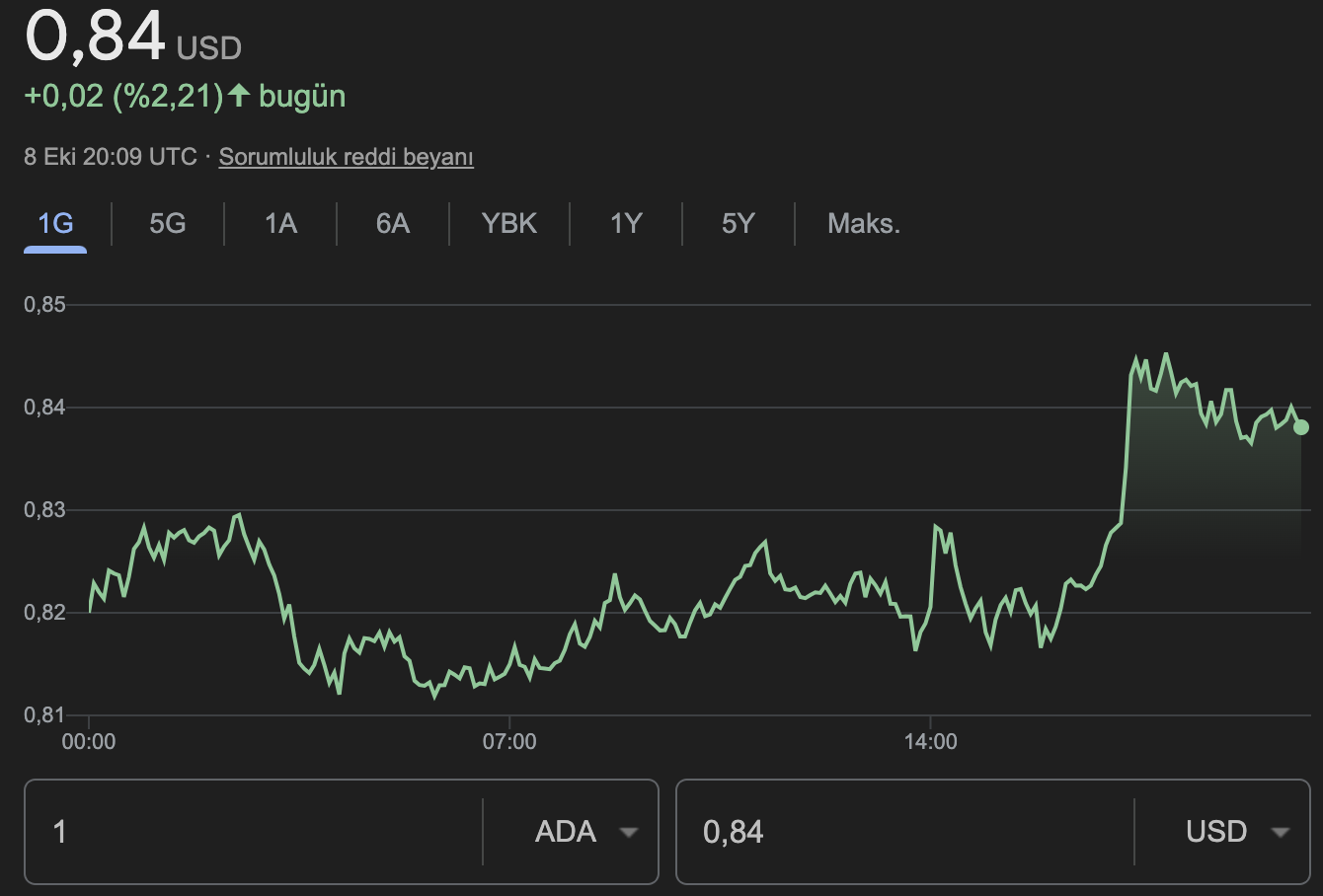This screenshot has width=1323, height=896.
Task: Open the Sorumluluk reddi beyanı link
Action: pyautogui.click(x=346, y=157)
